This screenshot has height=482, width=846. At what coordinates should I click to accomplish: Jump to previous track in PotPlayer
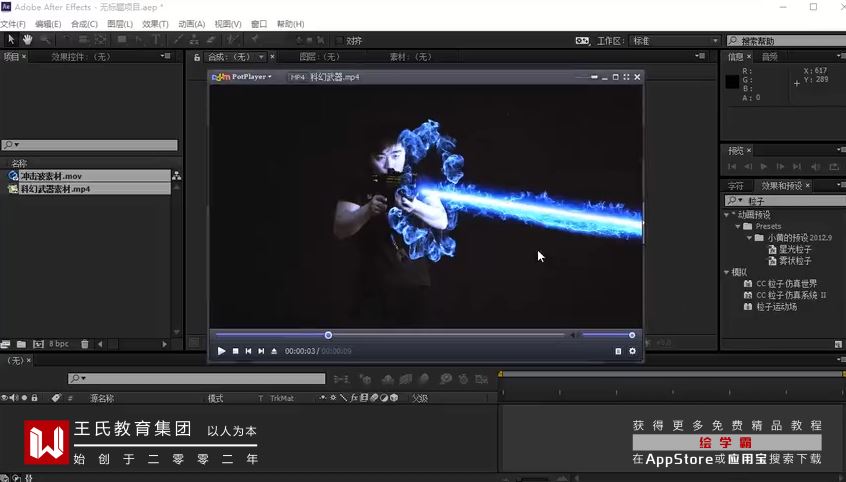point(248,351)
